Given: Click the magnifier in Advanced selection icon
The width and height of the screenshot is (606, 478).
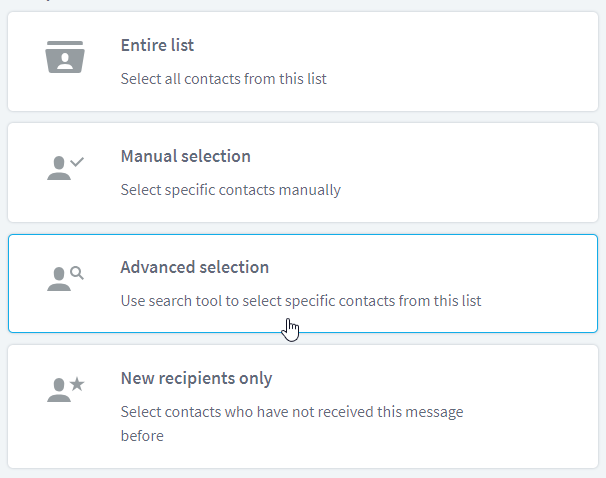Looking at the screenshot, I should pyautogui.click(x=77, y=273).
